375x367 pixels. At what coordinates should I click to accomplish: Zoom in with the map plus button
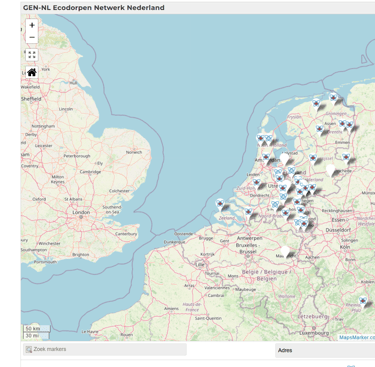click(x=32, y=25)
